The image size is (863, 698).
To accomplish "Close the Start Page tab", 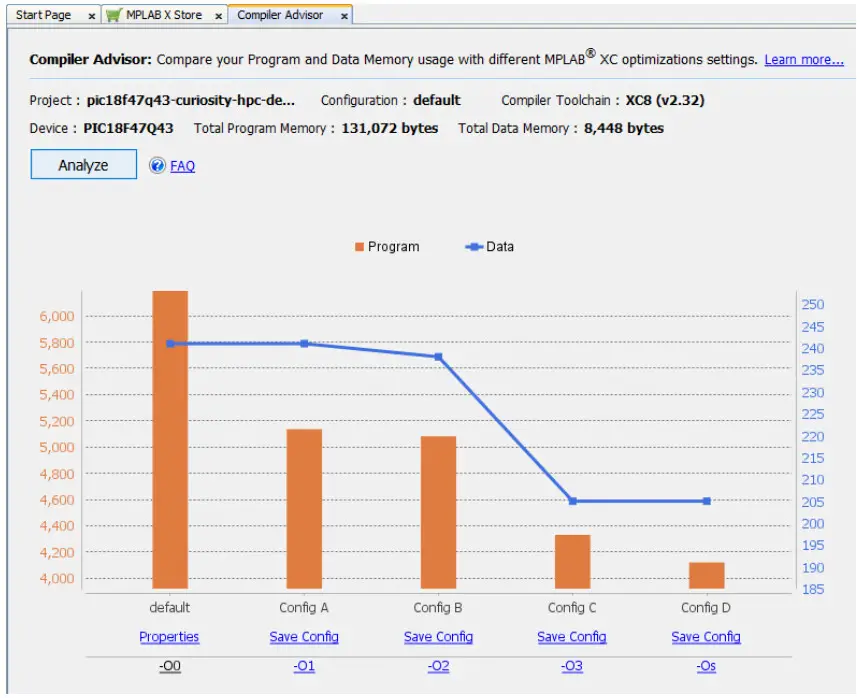I will point(91,17).
